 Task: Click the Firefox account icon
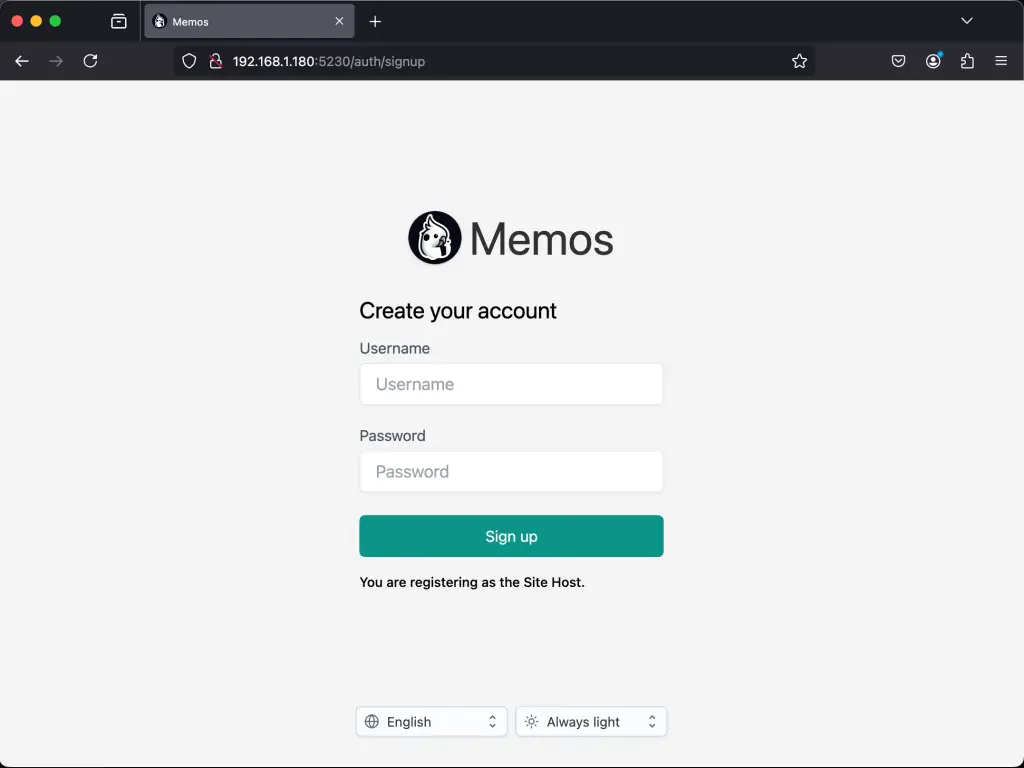click(x=933, y=61)
